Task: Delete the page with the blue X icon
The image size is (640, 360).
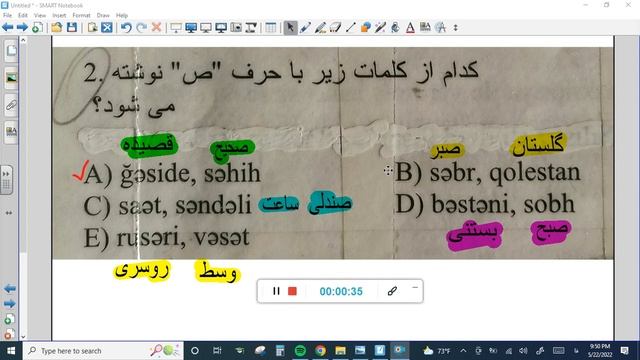Action: (107, 27)
